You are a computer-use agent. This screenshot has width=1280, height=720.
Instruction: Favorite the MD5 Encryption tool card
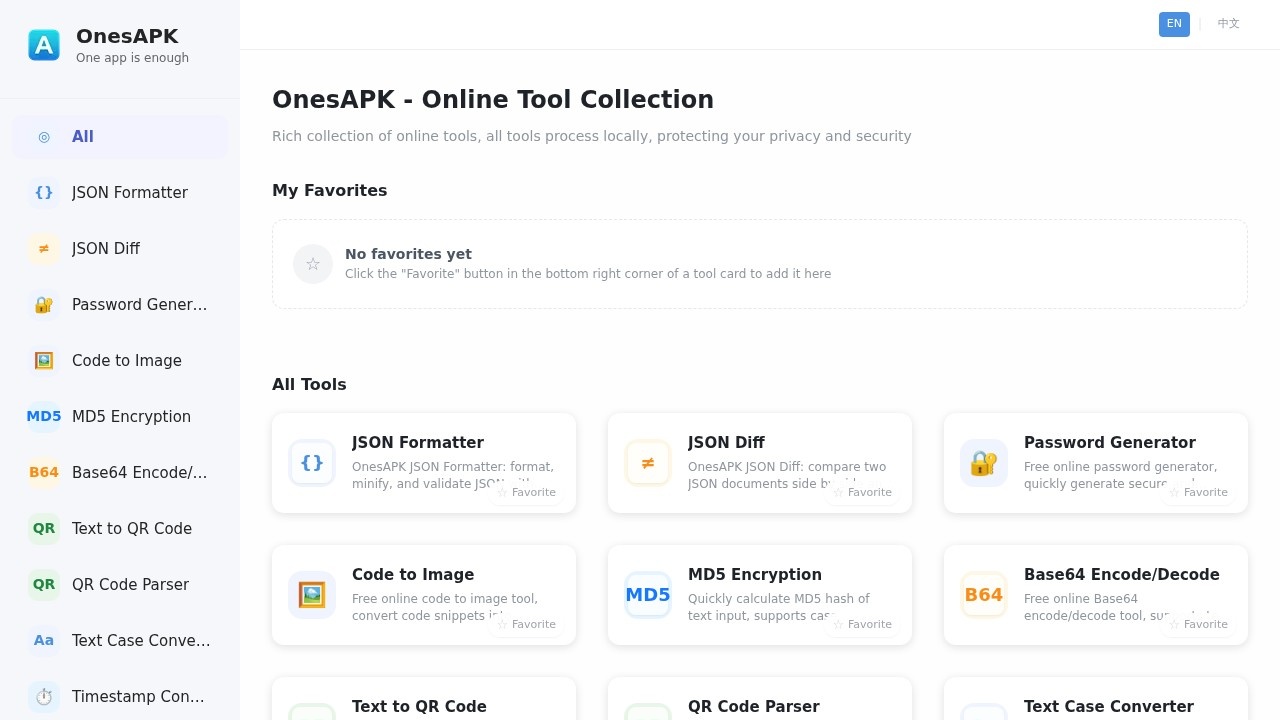click(x=862, y=624)
